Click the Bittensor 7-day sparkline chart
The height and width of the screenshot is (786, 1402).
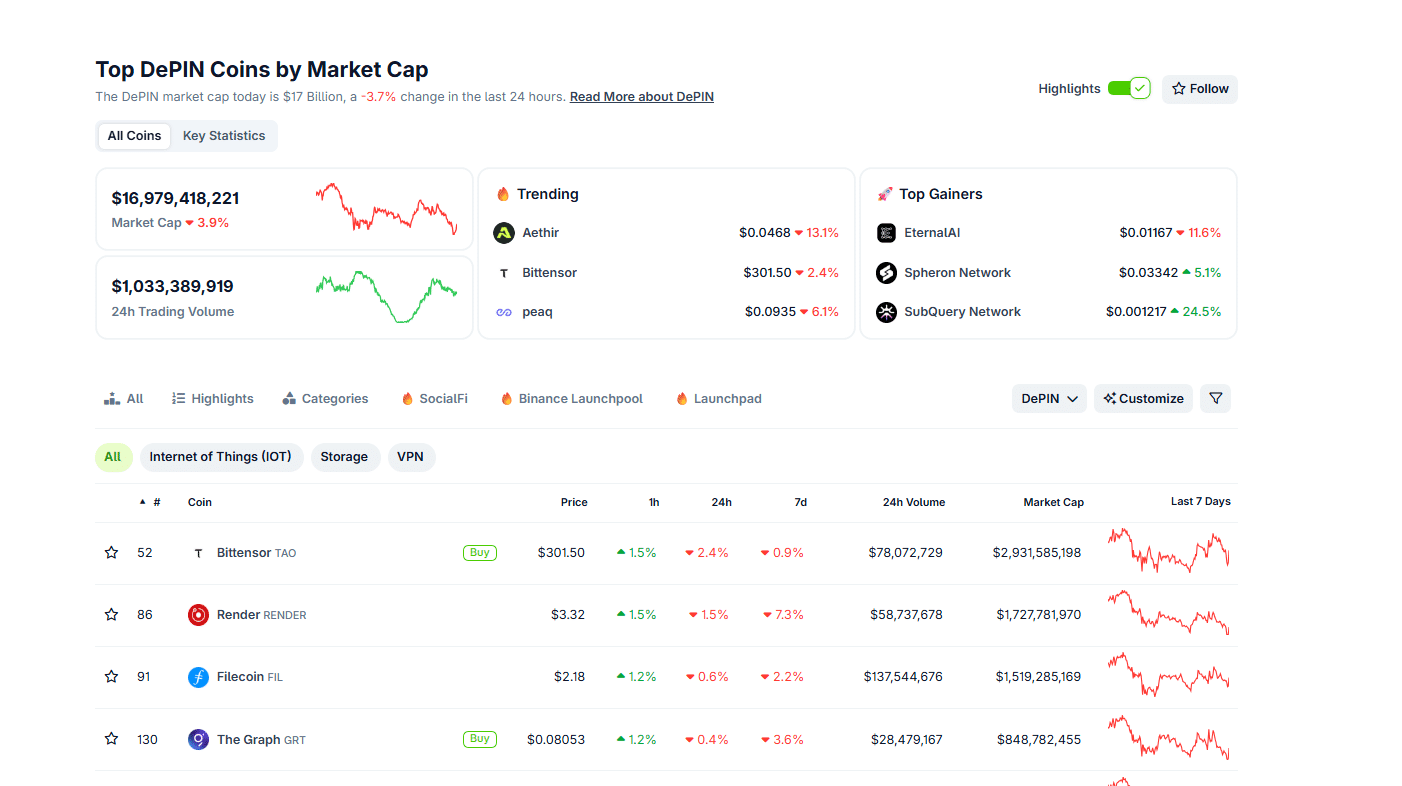pyautogui.click(x=1168, y=551)
